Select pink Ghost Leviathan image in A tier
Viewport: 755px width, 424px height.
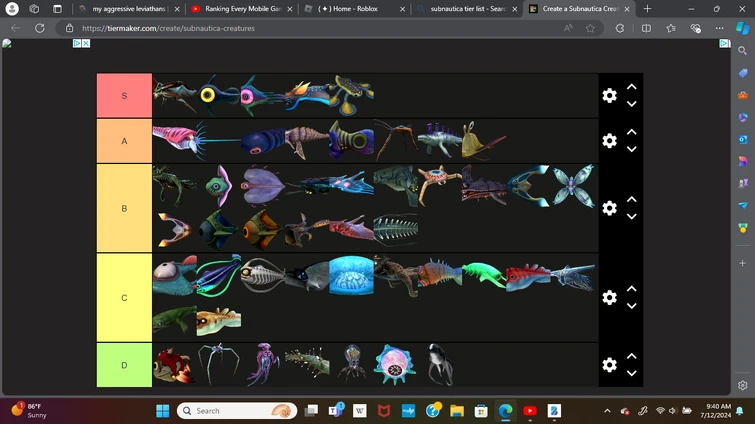pyautogui.click(x=174, y=141)
